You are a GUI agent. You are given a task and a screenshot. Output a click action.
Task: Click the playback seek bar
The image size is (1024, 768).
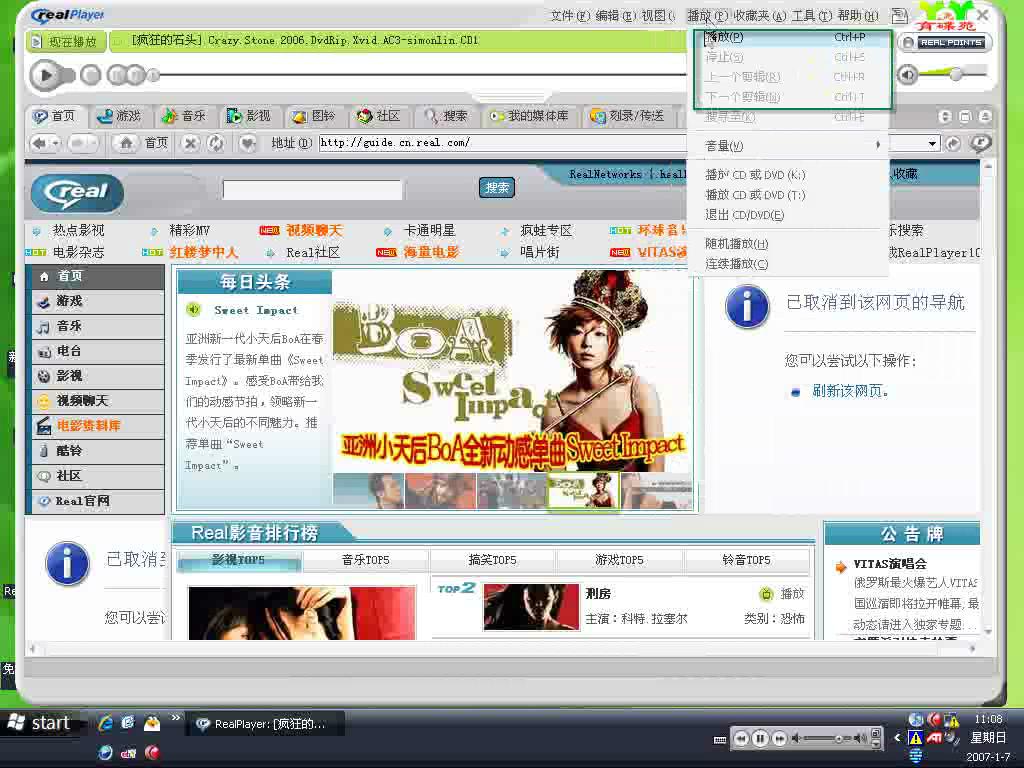418,75
